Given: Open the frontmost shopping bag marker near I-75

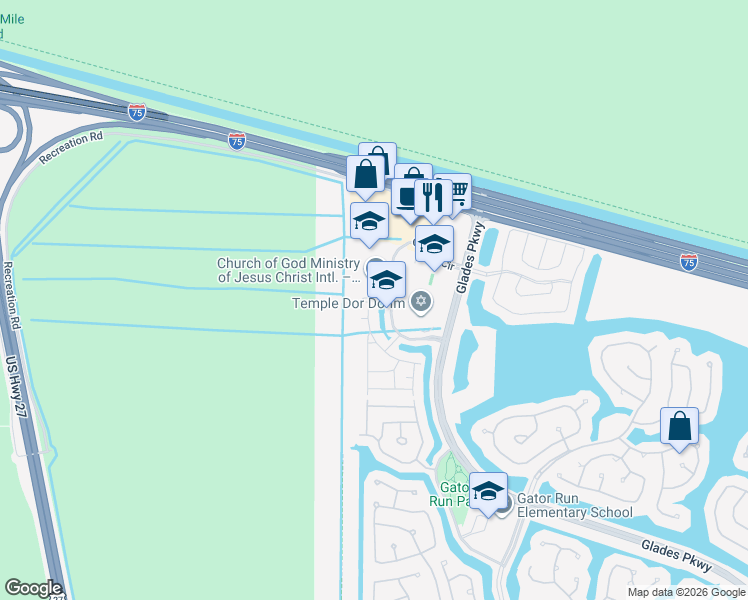Looking at the screenshot, I should pos(365,176).
